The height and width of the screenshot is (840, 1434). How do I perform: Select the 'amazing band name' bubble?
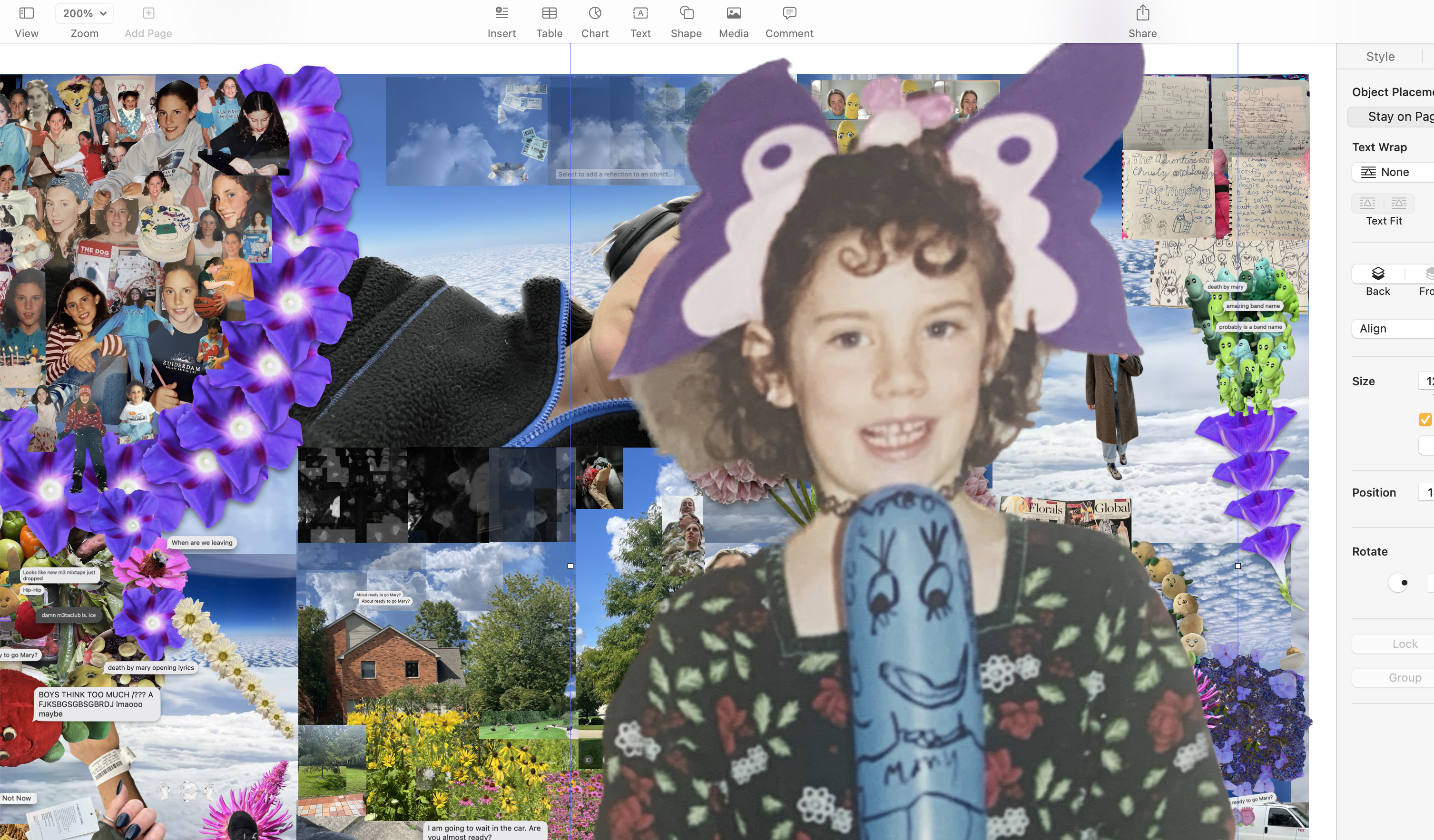[1252, 306]
